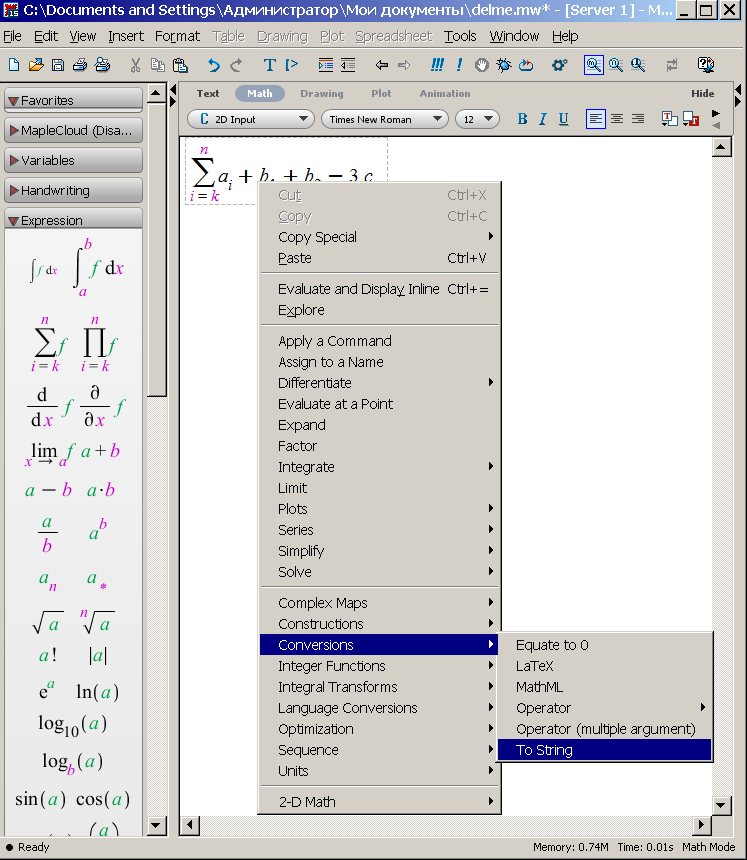Insert an execution group with the [> icon
The height and width of the screenshot is (860, 747).
292,65
